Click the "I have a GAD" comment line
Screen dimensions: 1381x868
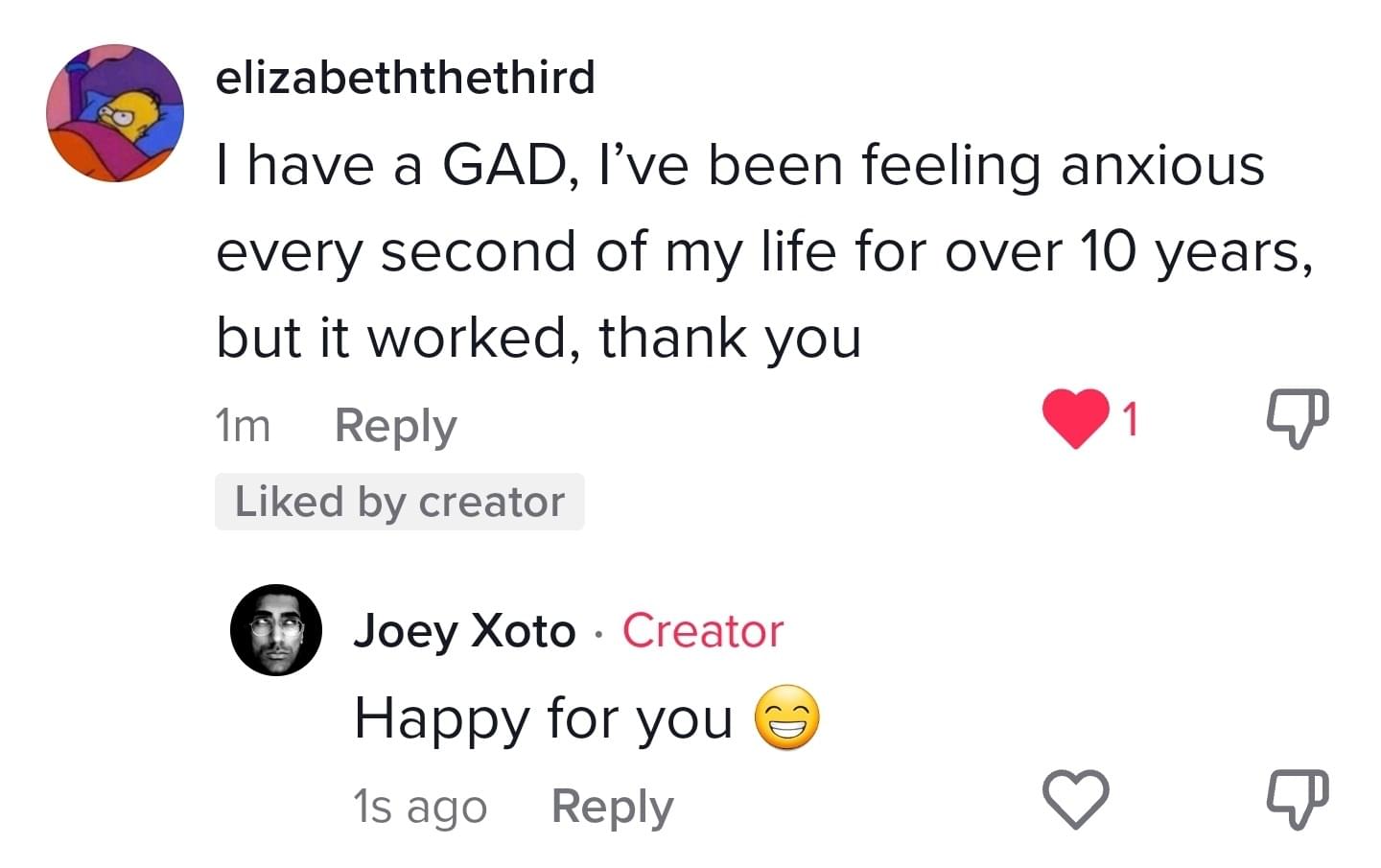pyautogui.click(x=739, y=166)
